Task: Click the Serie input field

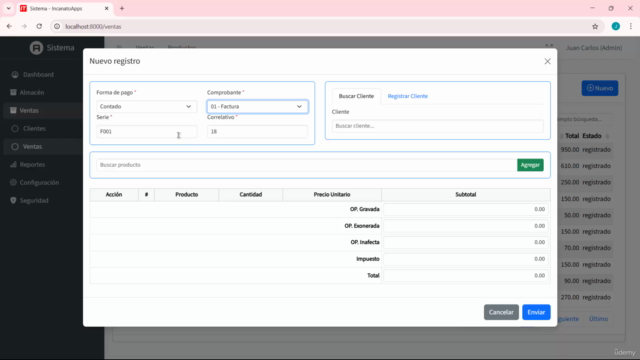Action: pyautogui.click(x=147, y=131)
